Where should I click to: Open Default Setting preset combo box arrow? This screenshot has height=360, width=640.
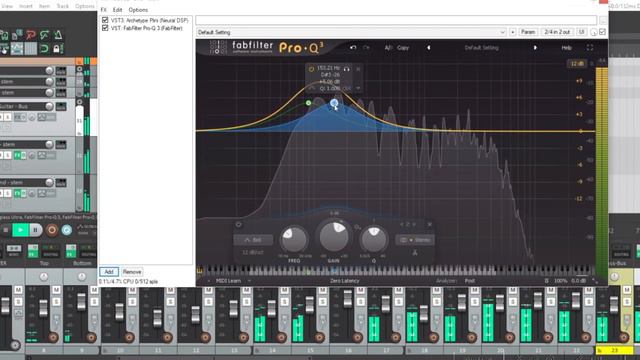(502, 32)
